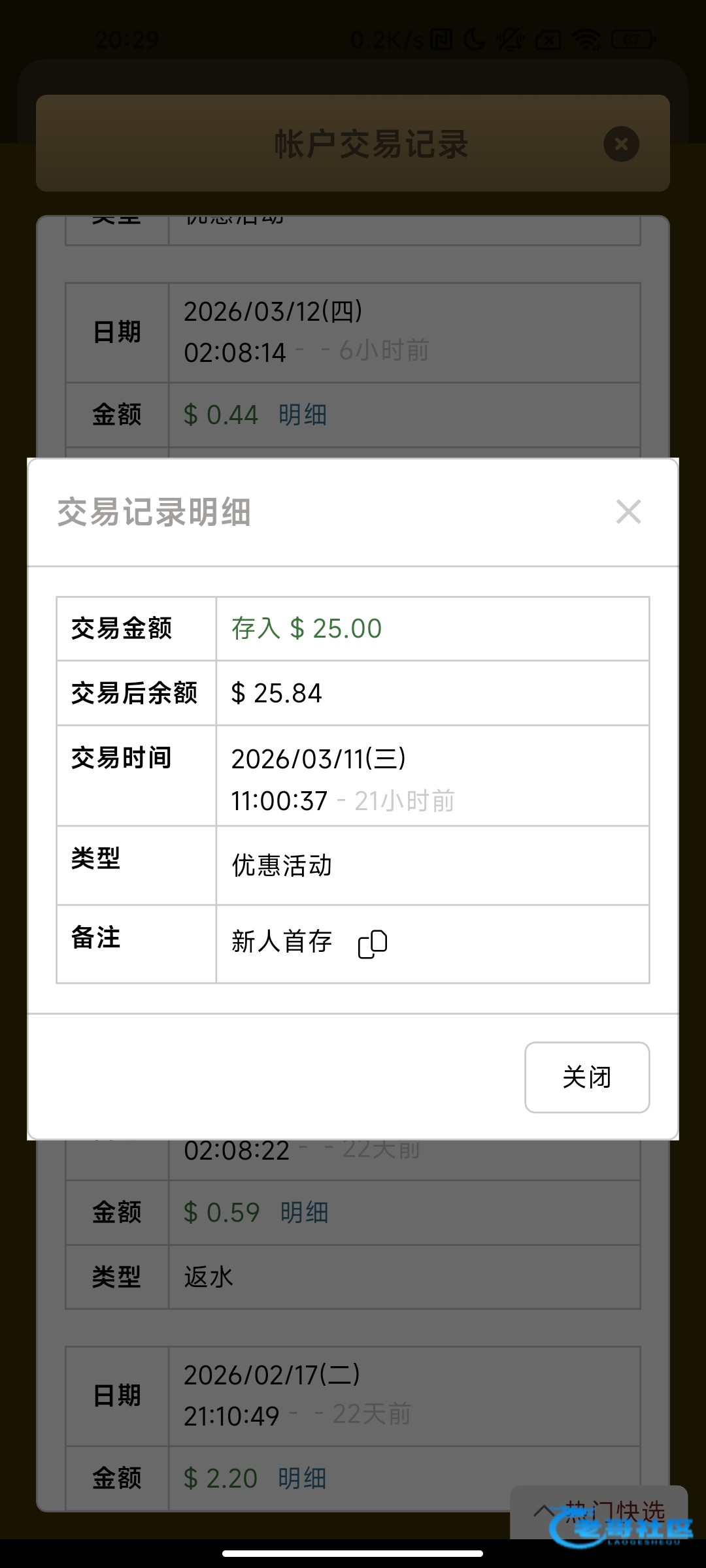
Task: Tap the 20:29 status bar clock
Action: (x=127, y=41)
